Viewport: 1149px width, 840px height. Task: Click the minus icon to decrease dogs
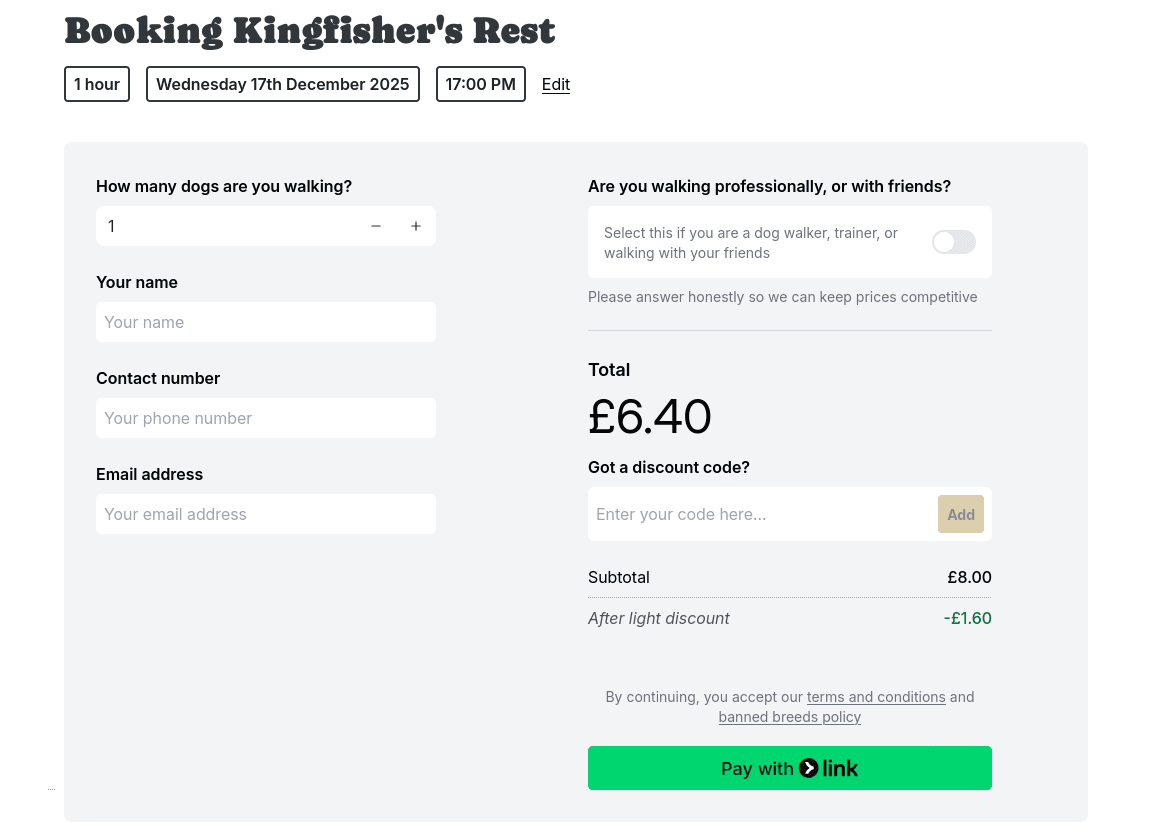tap(376, 226)
